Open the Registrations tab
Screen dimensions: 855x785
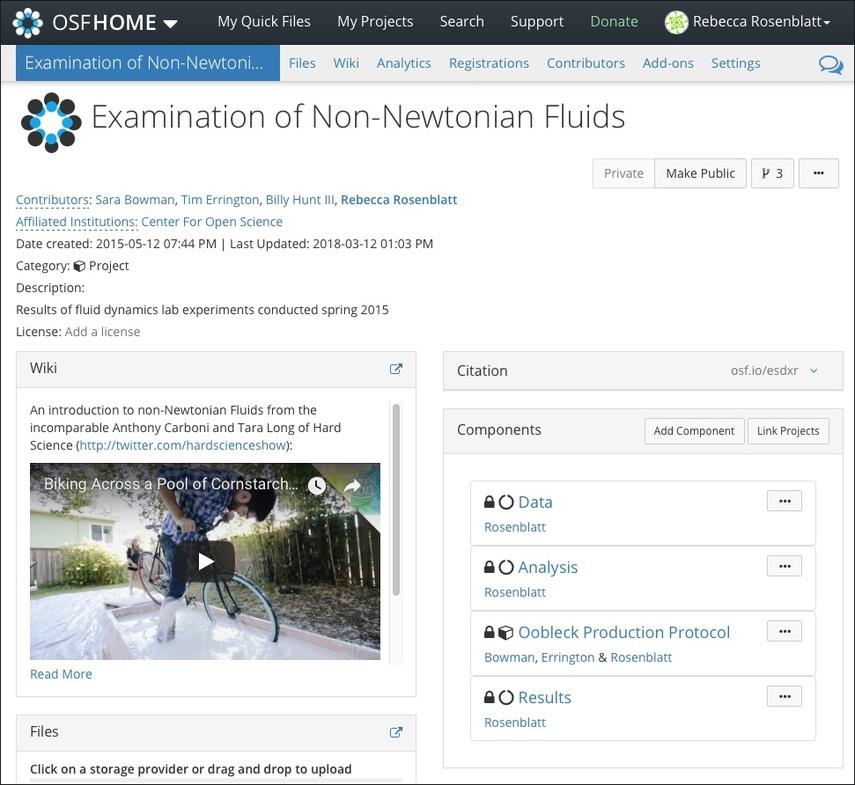coord(489,63)
